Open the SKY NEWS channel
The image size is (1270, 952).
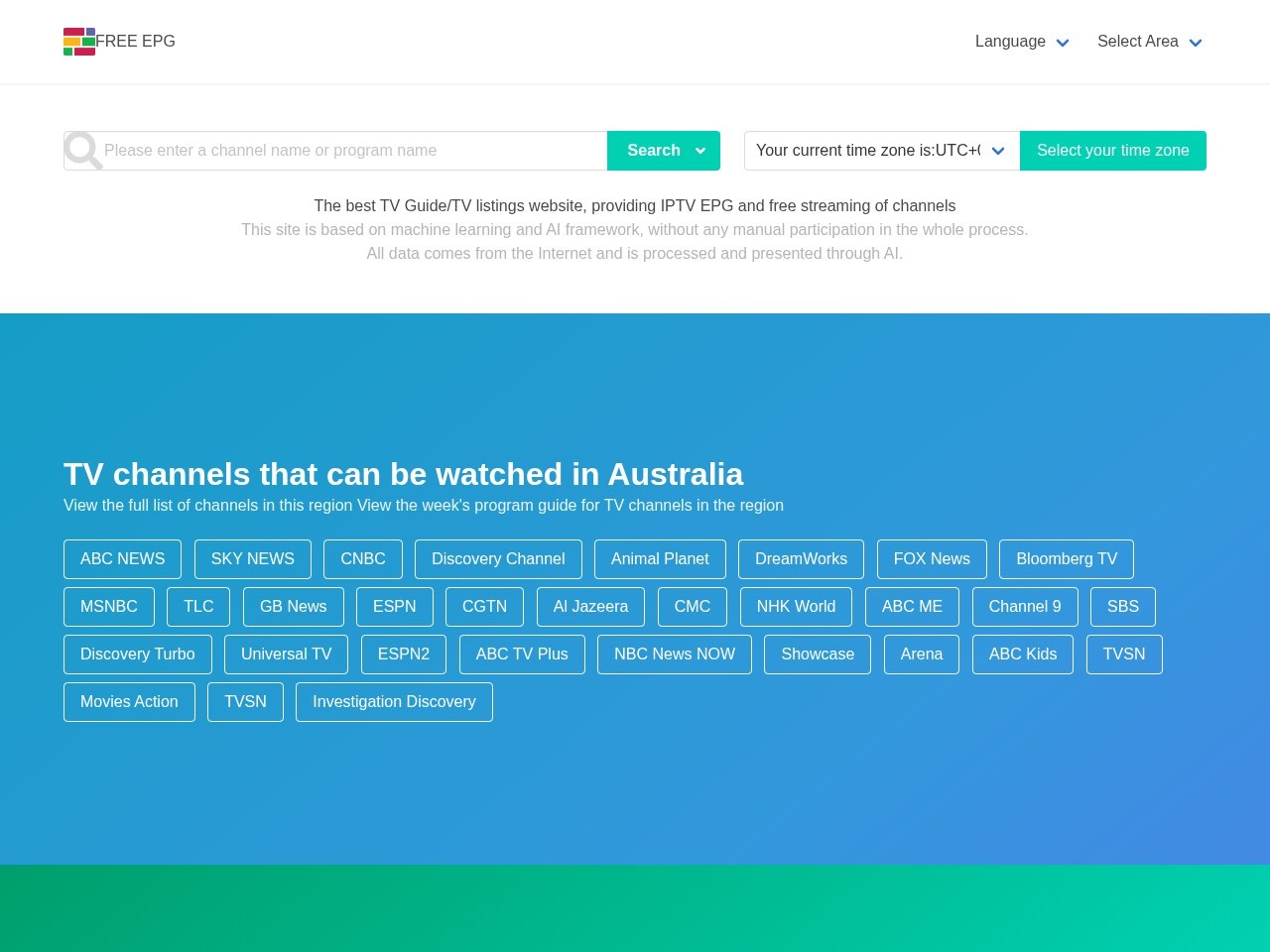coord(253,559)
